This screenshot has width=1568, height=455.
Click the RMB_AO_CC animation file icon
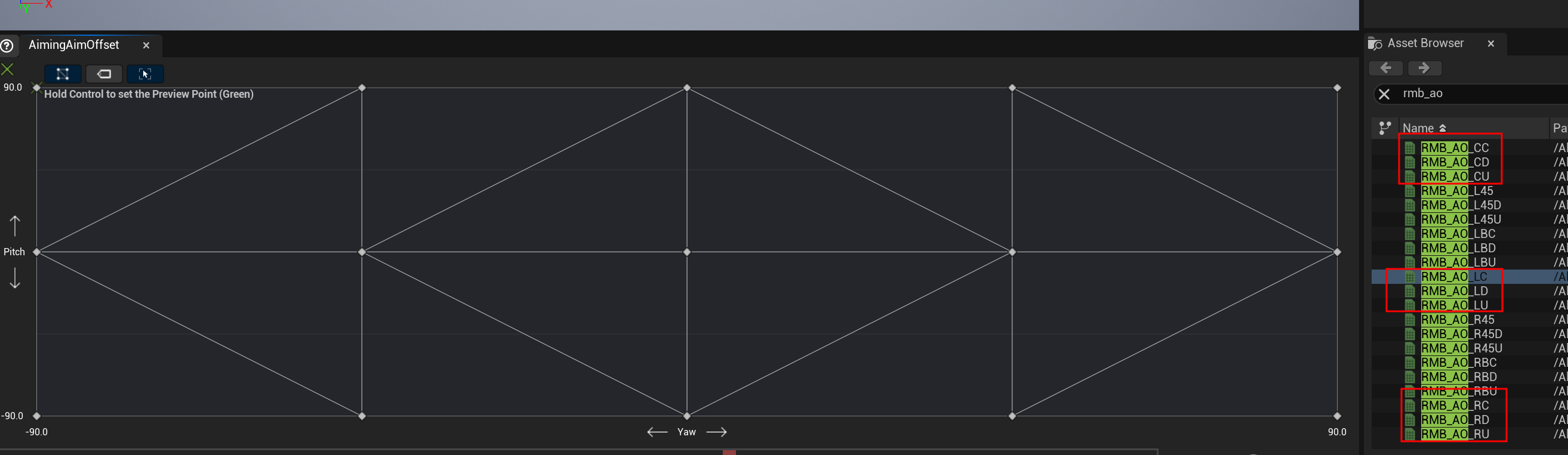coord(1410,148)
